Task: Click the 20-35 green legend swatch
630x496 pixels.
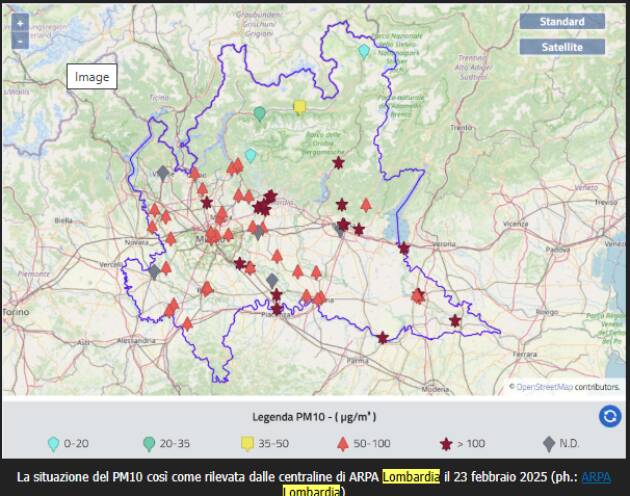Action: coord(149,444)
